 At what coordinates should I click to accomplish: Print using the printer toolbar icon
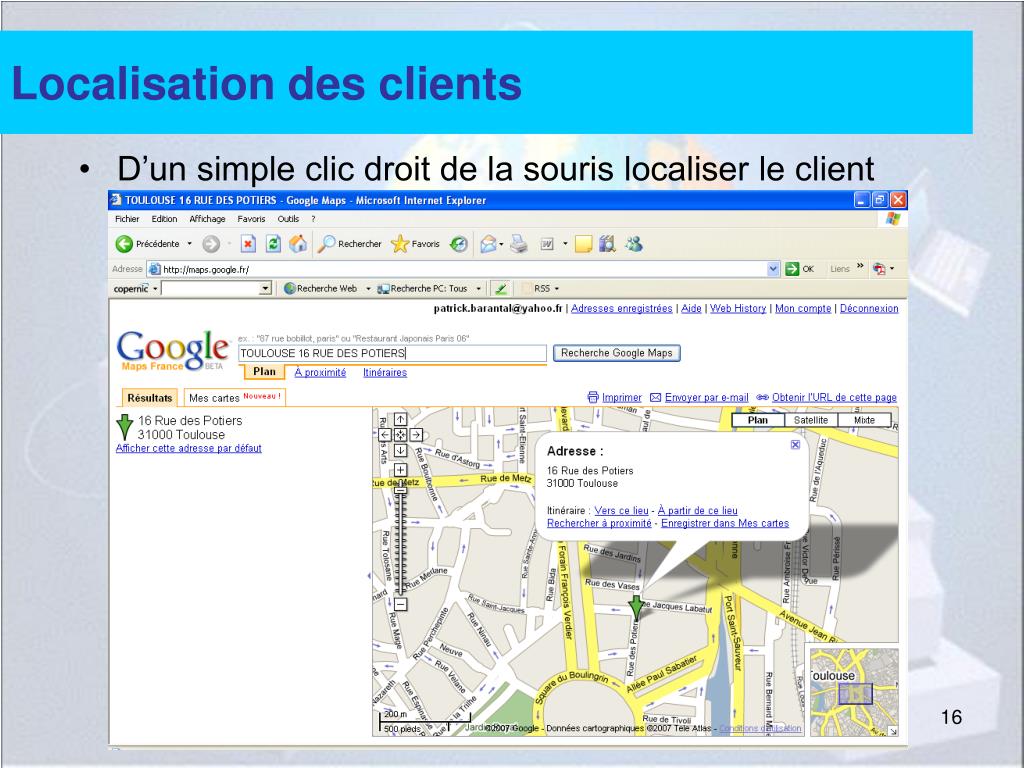pyautogui.click(x=519, y=244)
